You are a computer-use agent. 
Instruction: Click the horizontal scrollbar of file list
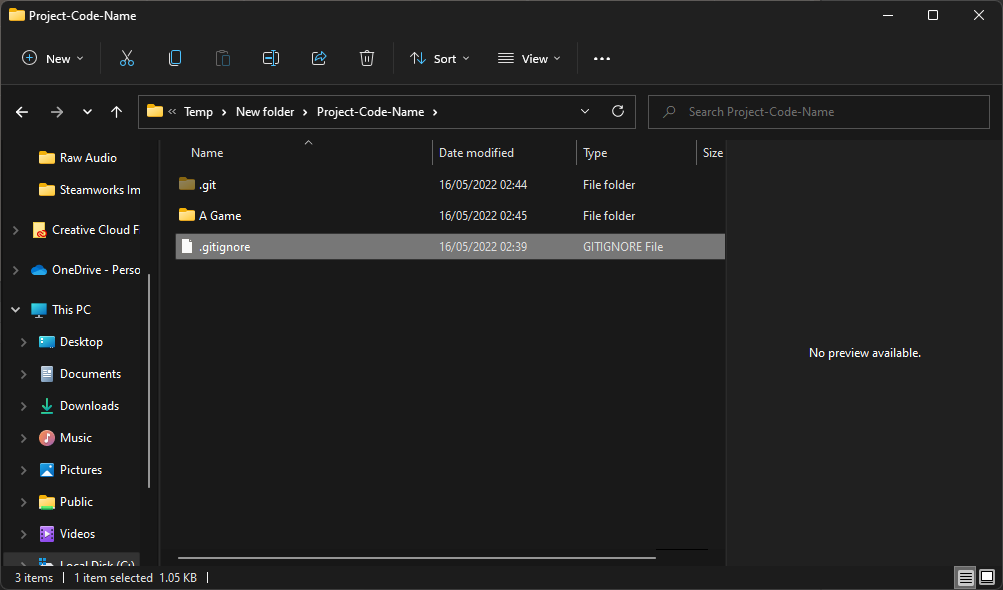pyautogui.click(x=416, y=558)
